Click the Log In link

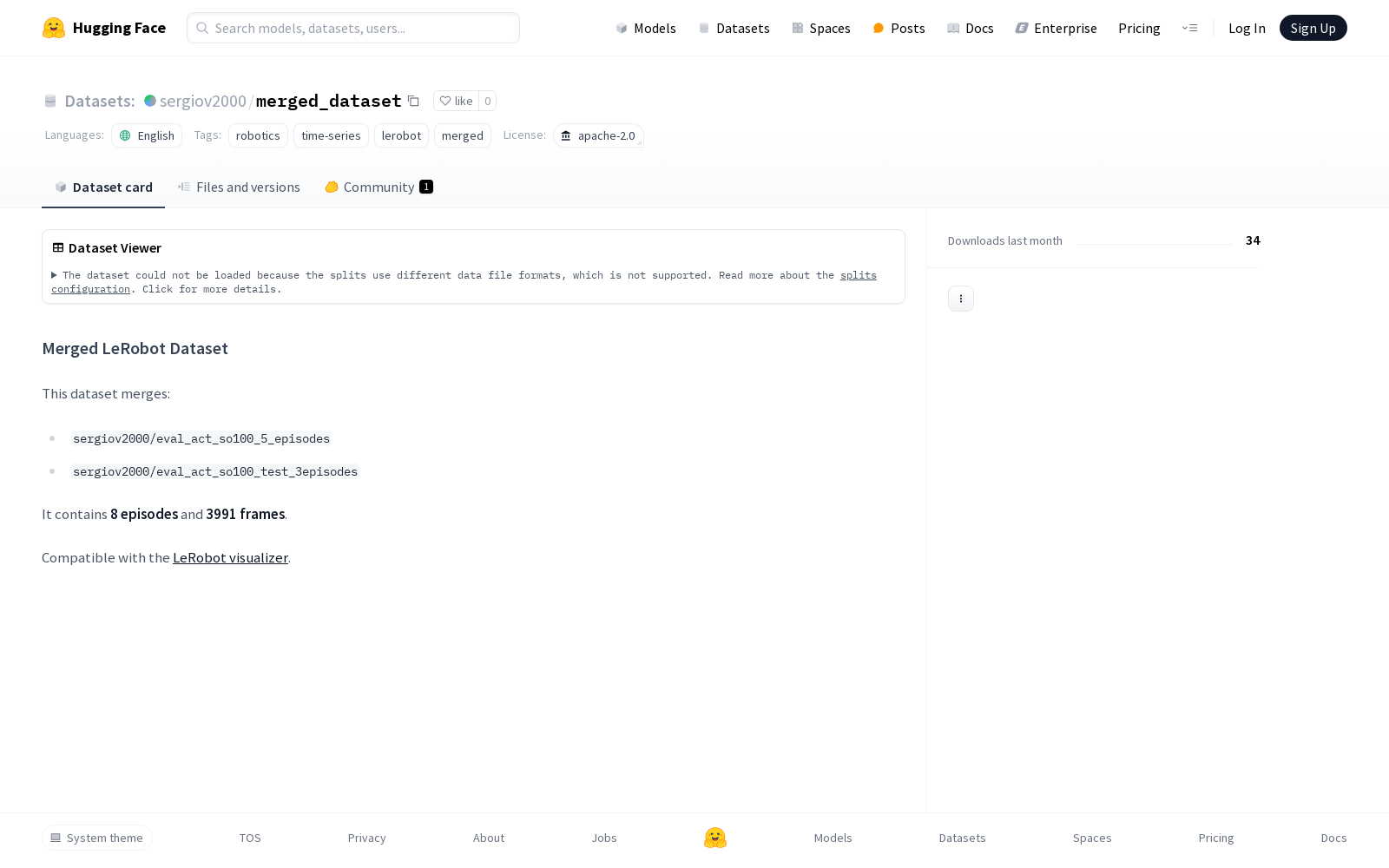point(1247,28)
